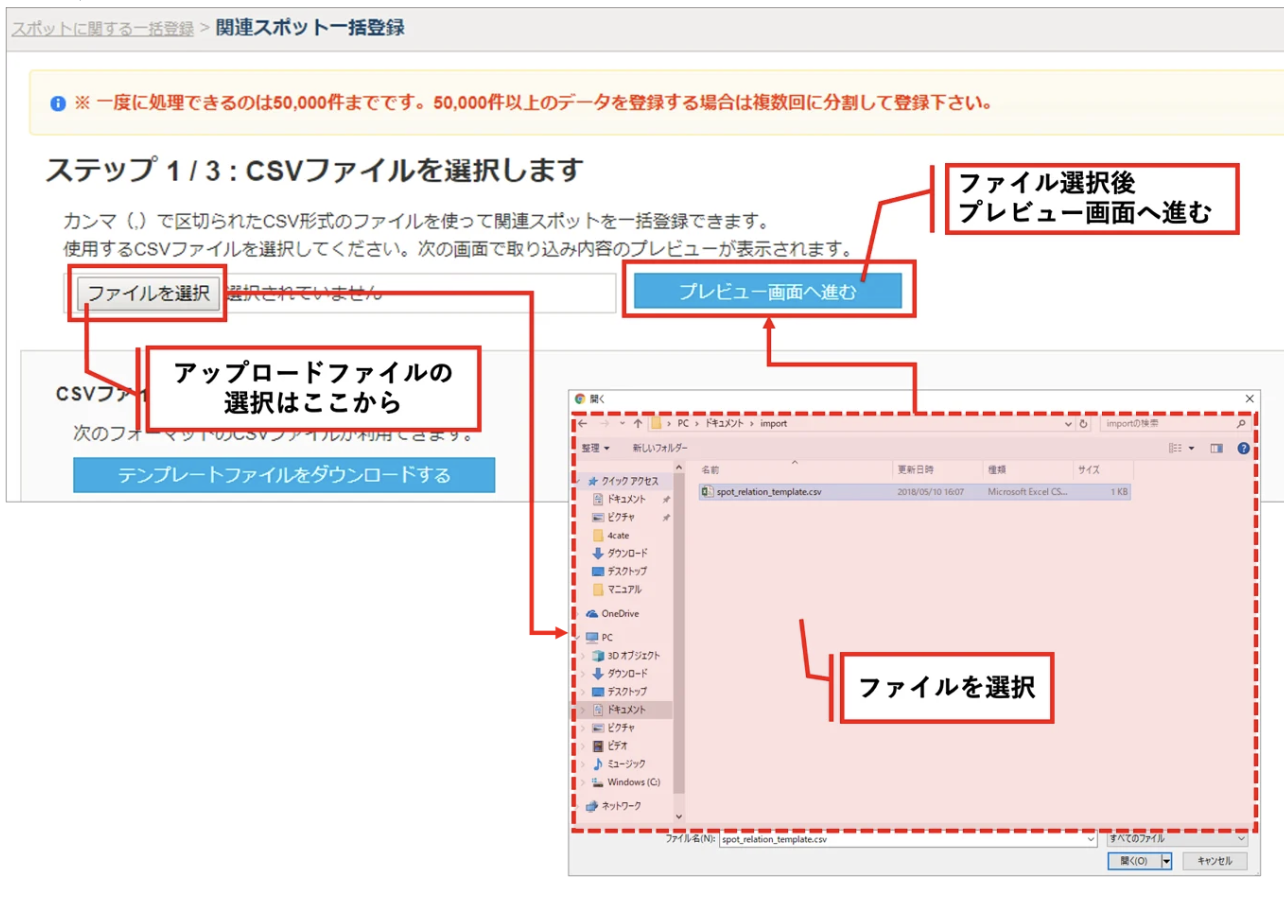Select PC in the address bar path
Image resolution: width=1284 pixels, height=910 pixels.
coord(683,424)
